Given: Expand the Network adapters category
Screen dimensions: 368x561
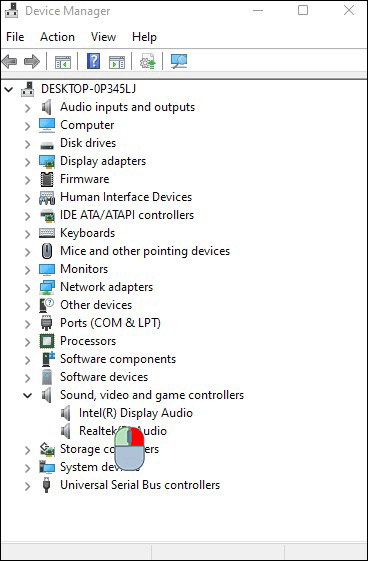Looking at the screenshot, I should tap(28, 288).
